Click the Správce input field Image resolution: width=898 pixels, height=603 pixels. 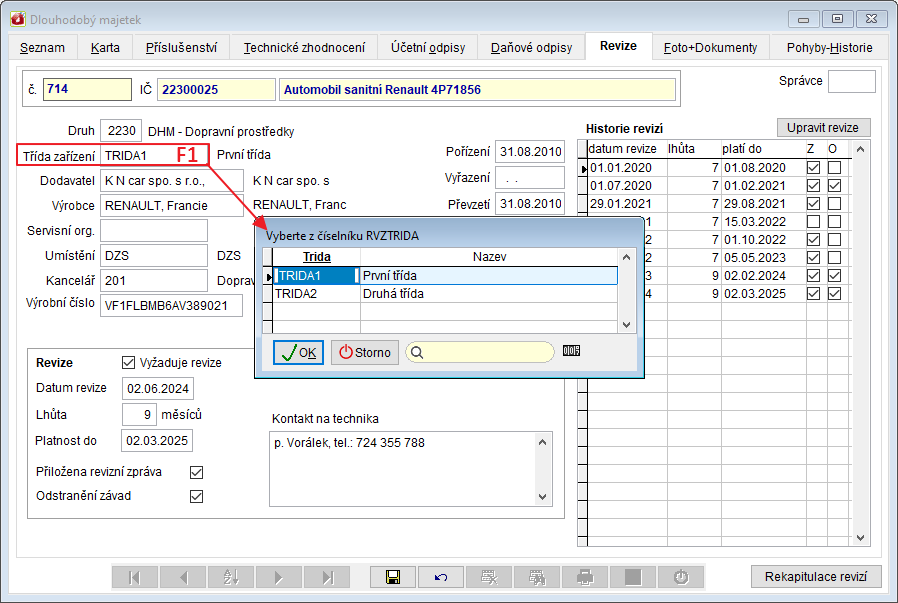click(852, 81)
